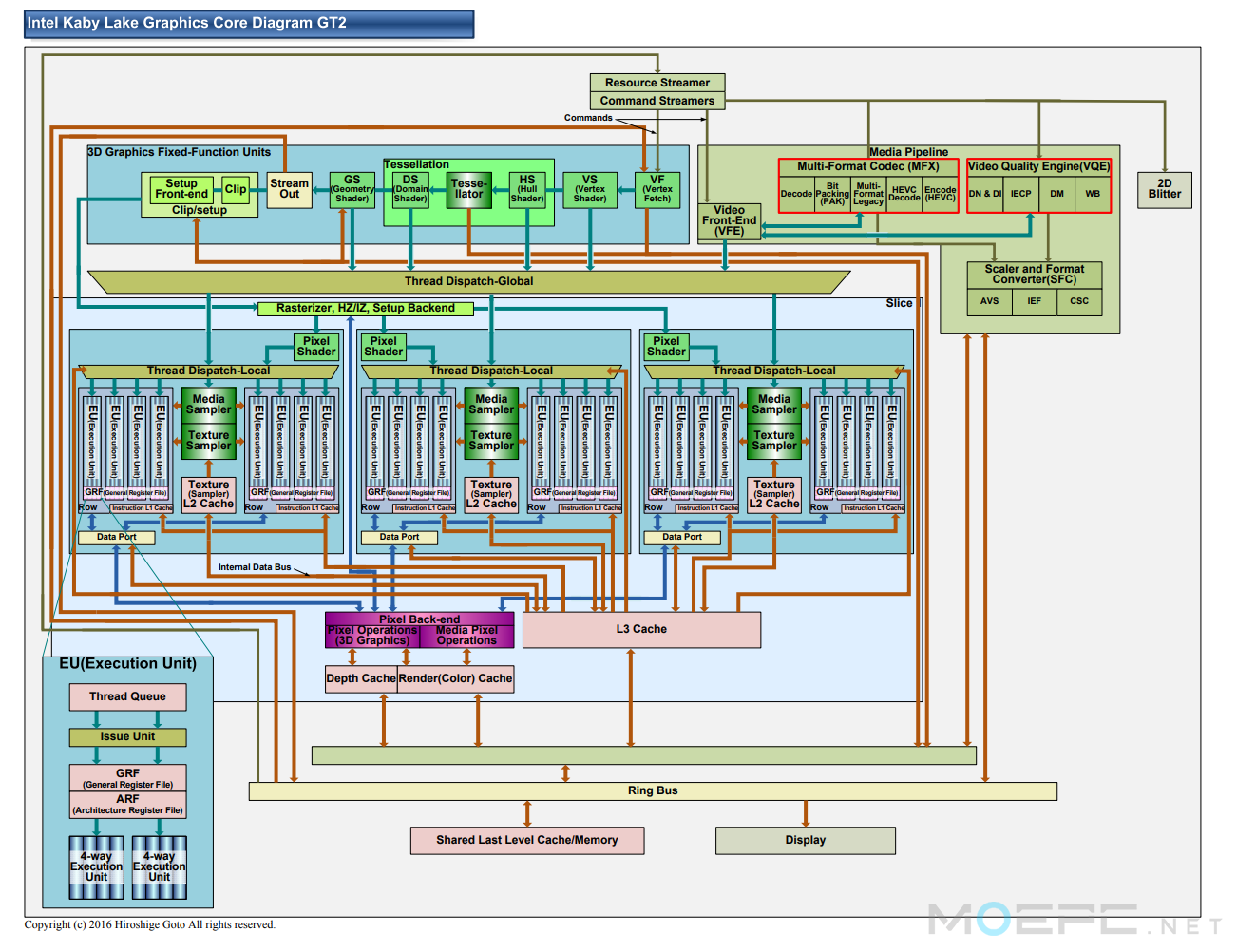Screen dimensions: 1237x952
Task: Click the HS Hull Shader block
Action: (x=527, y=189)
